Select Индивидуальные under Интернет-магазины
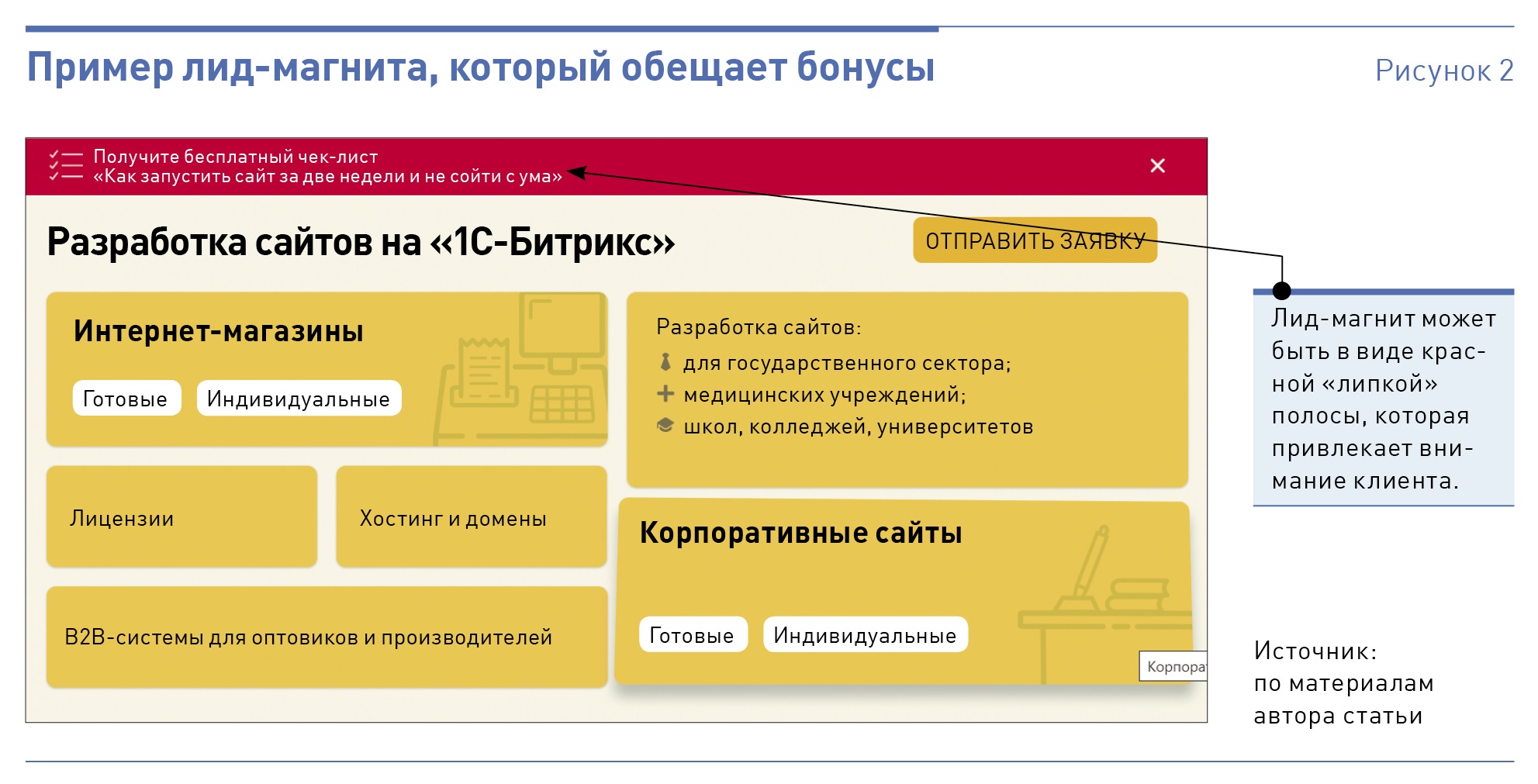The height and width of the screenshot is (784, 1538). click(x=299, y=399)
